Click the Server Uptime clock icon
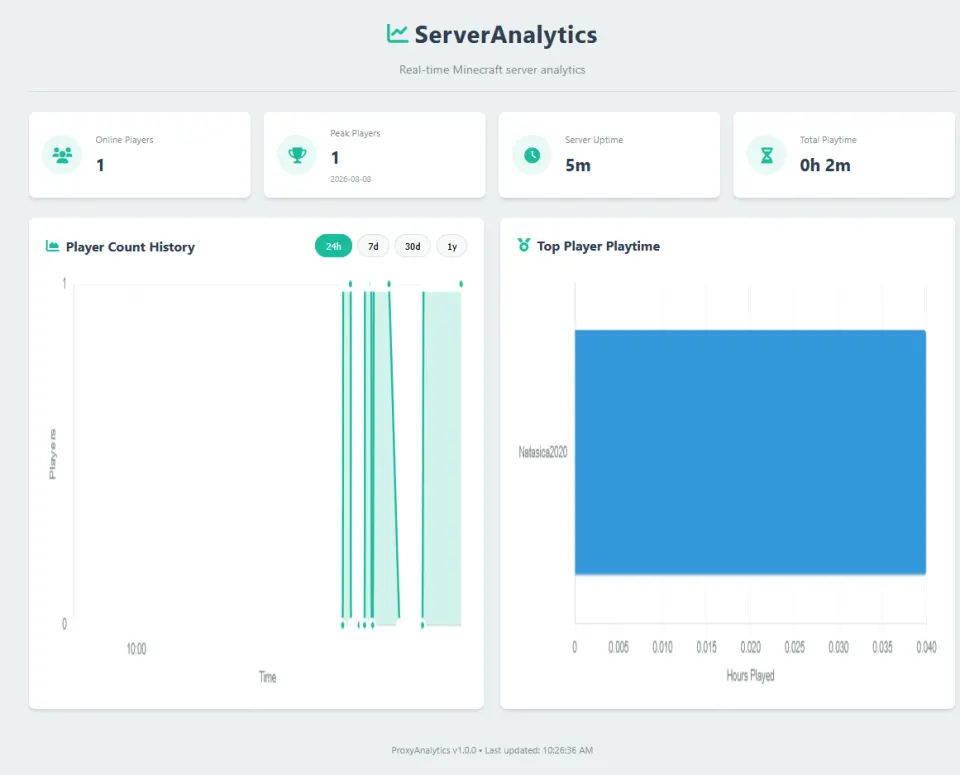The image size is (960, 775). pyautogui.click(x=532, y=155)
